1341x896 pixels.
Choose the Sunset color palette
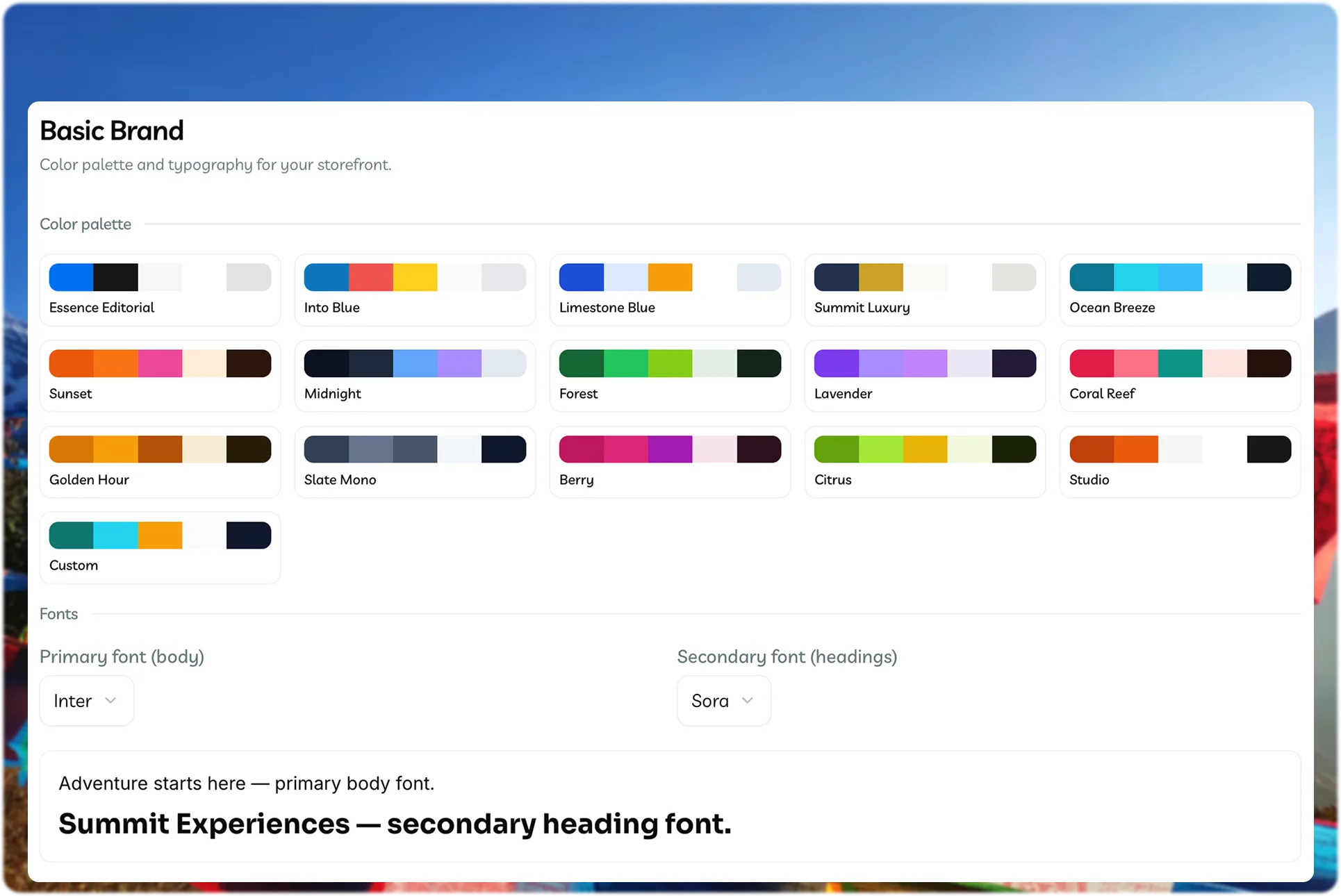160,376
